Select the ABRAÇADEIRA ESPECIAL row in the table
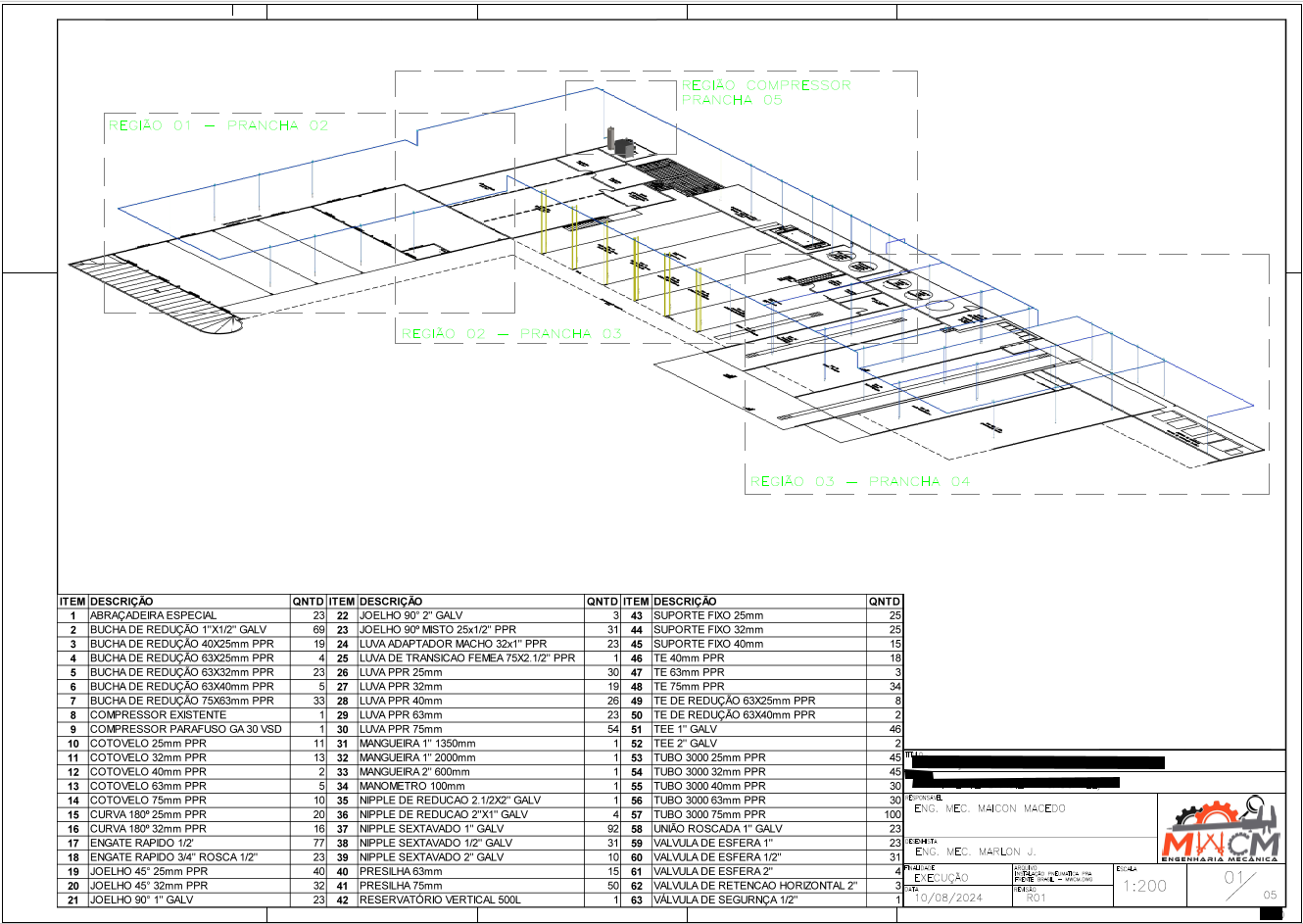The height and width of the screenshot is (924, 1303). click(x=153, y=615)
